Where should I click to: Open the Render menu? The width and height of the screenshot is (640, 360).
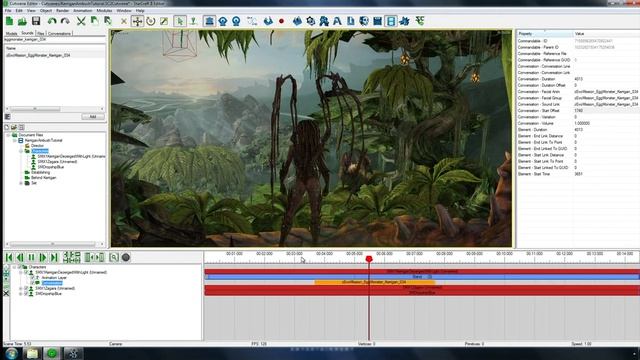pos(62,11)
